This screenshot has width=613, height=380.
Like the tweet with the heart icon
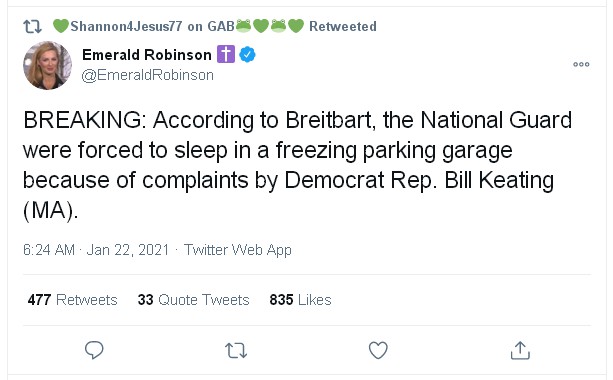coord(378,350)
